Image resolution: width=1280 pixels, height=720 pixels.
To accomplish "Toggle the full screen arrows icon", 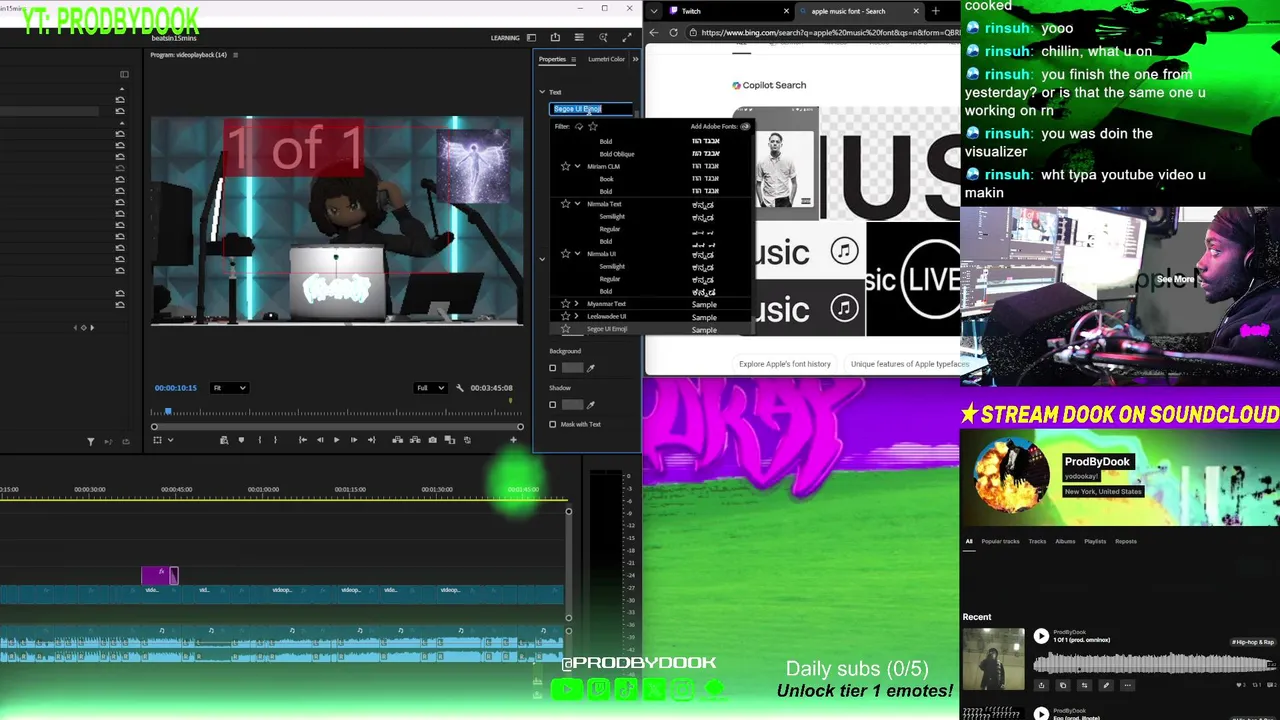I will click(x=627, y=38).
